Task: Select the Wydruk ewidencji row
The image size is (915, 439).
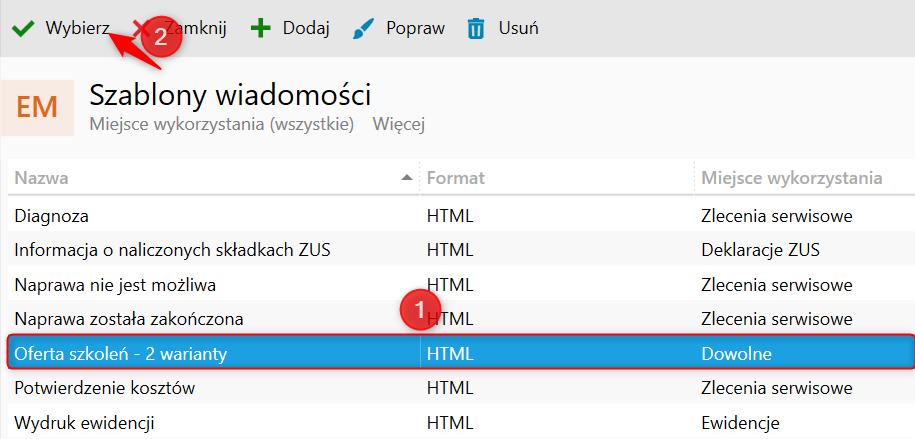Action: pos(461,421)
